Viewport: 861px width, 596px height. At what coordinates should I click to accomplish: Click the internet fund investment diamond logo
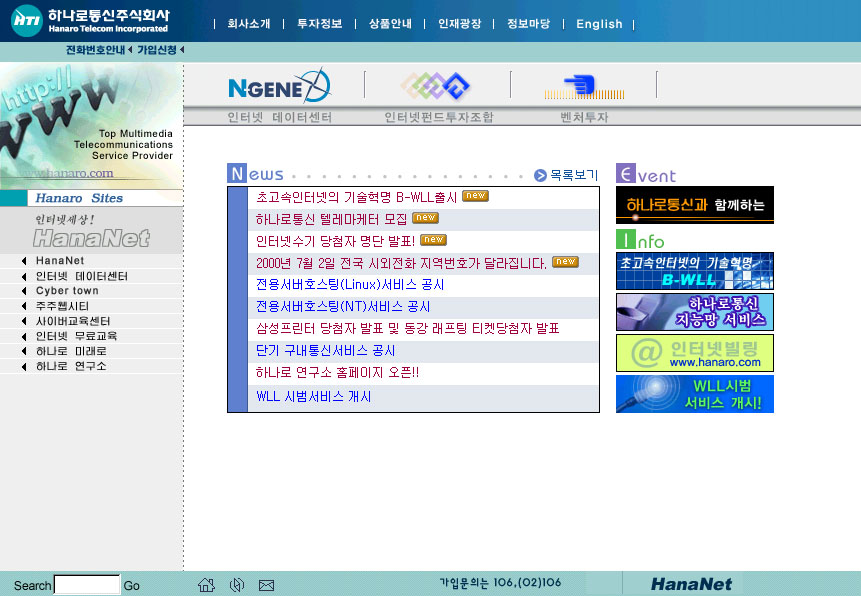[x=436, y=86]
